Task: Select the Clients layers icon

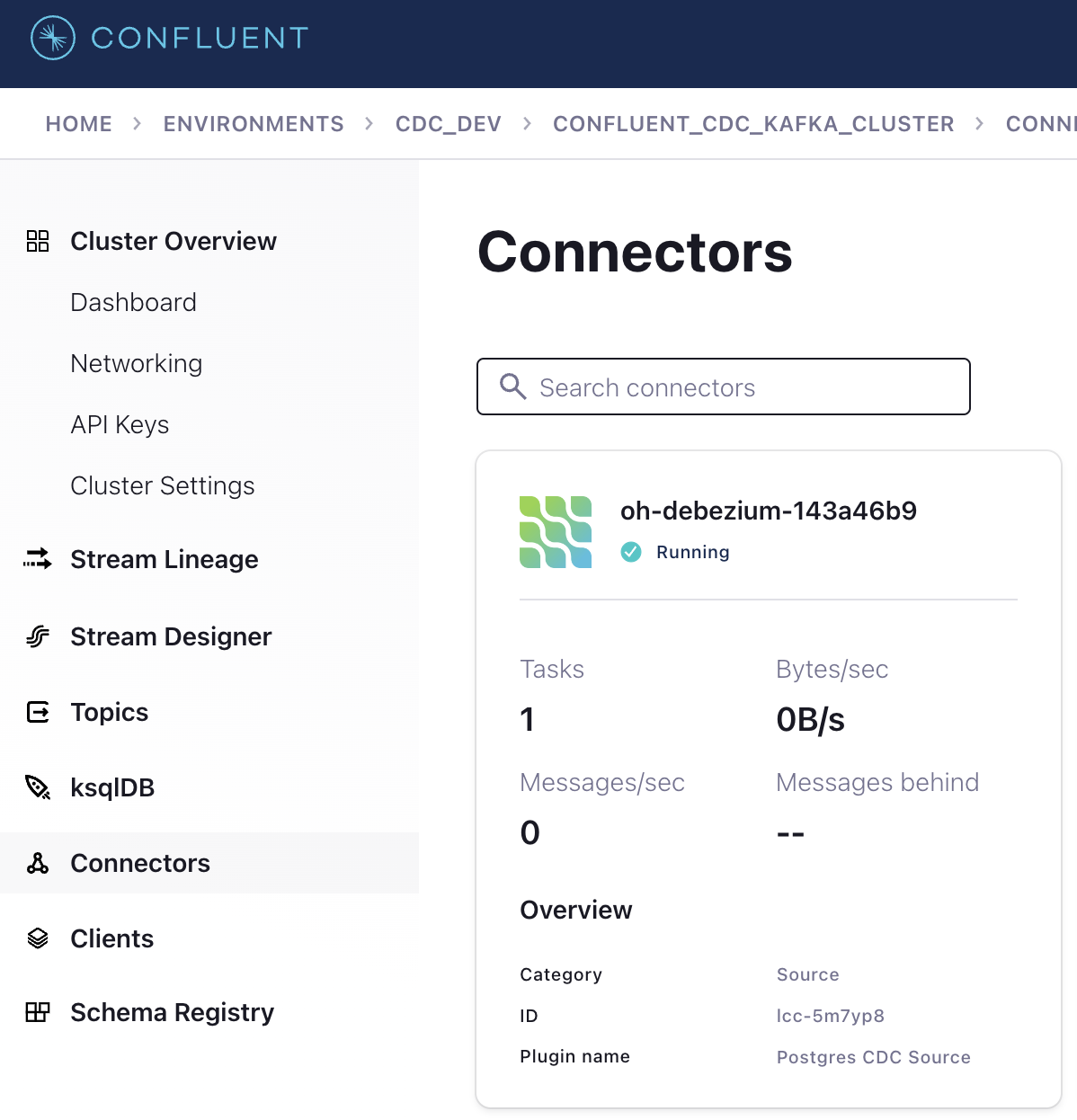Action: pyautogui.click(x=38, y=938)
